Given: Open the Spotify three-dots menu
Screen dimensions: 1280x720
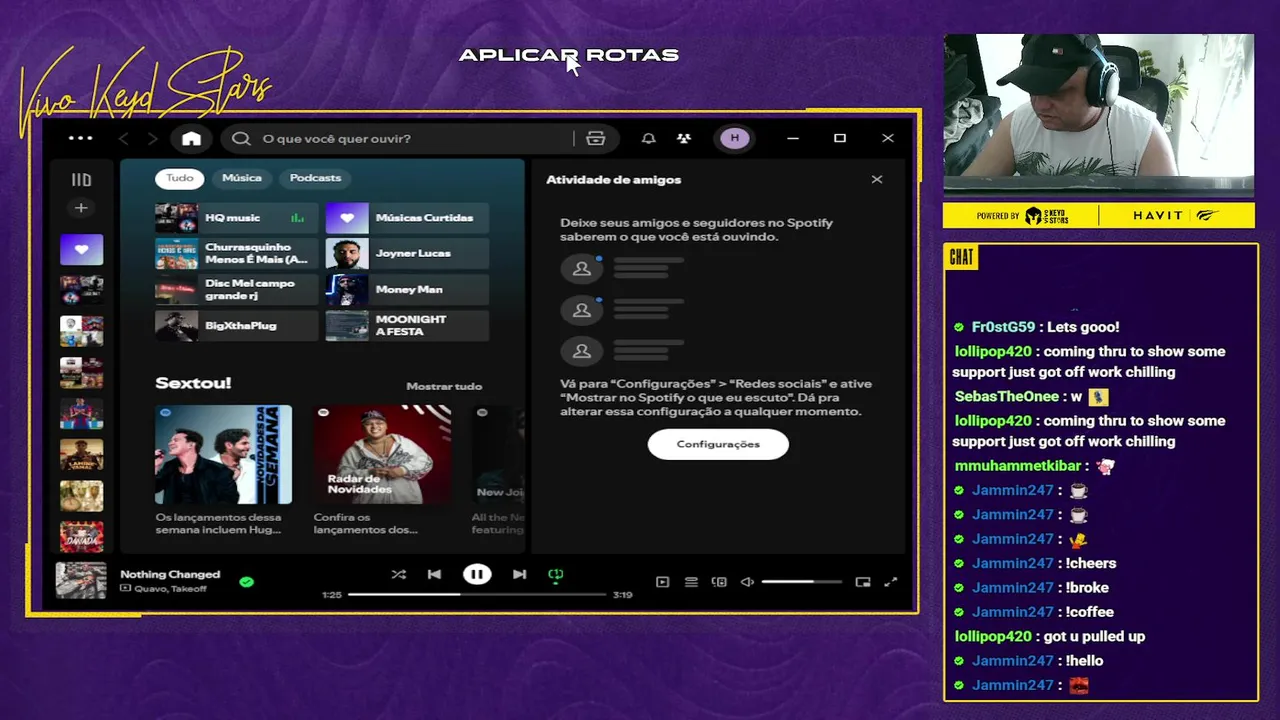Looking at the screenshot, I should coord(80,138).
